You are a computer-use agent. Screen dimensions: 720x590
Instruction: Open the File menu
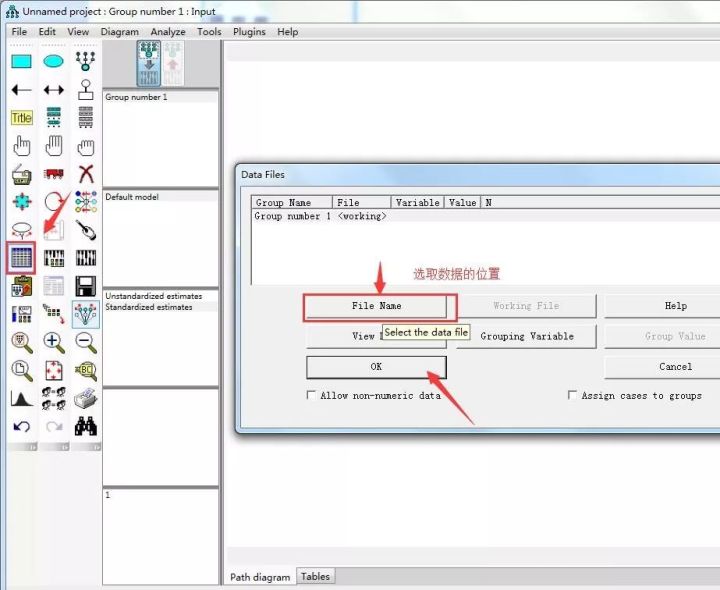pyautogui.click(x=19, y=32)
